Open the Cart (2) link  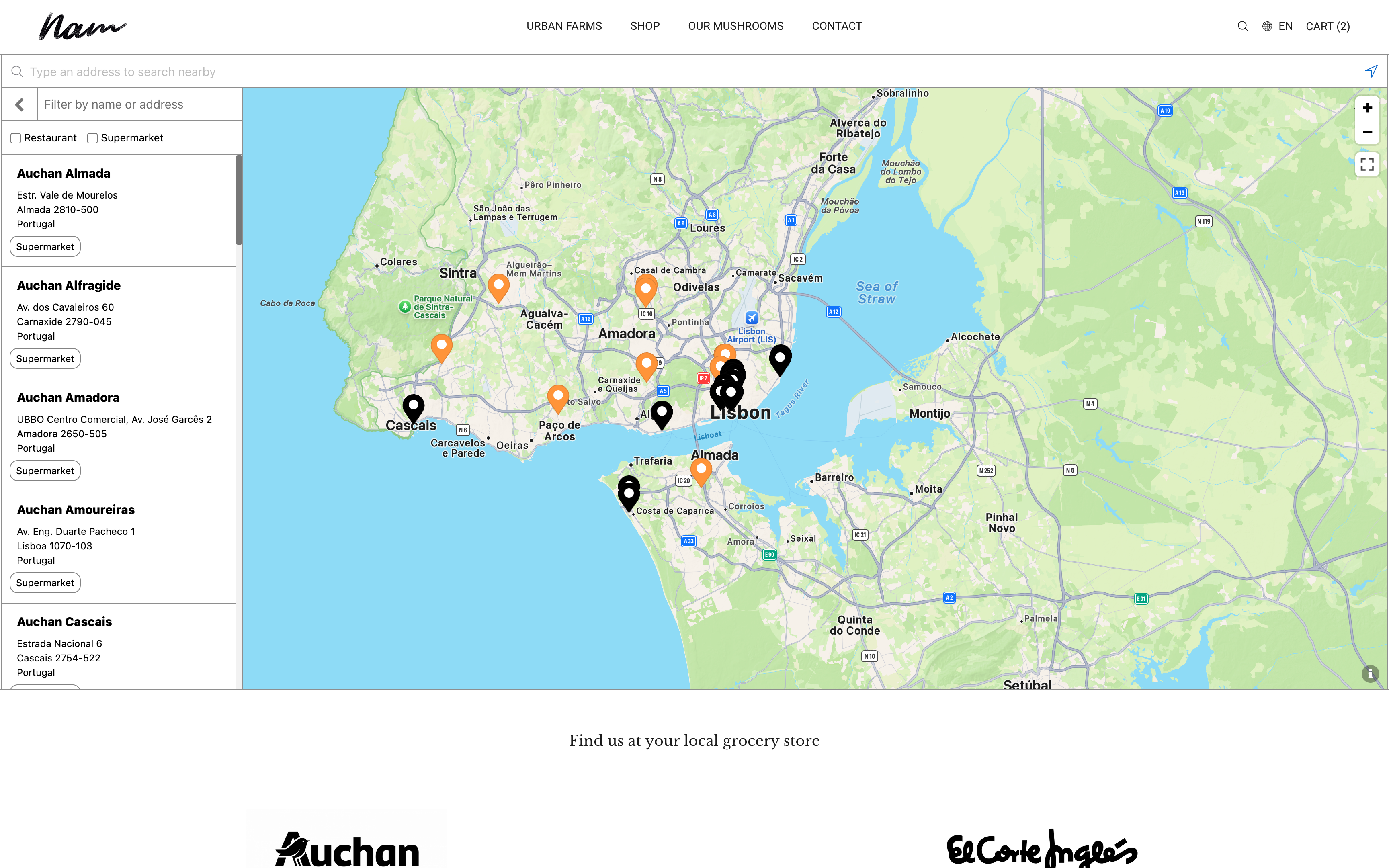click(x=1327, y=26)
